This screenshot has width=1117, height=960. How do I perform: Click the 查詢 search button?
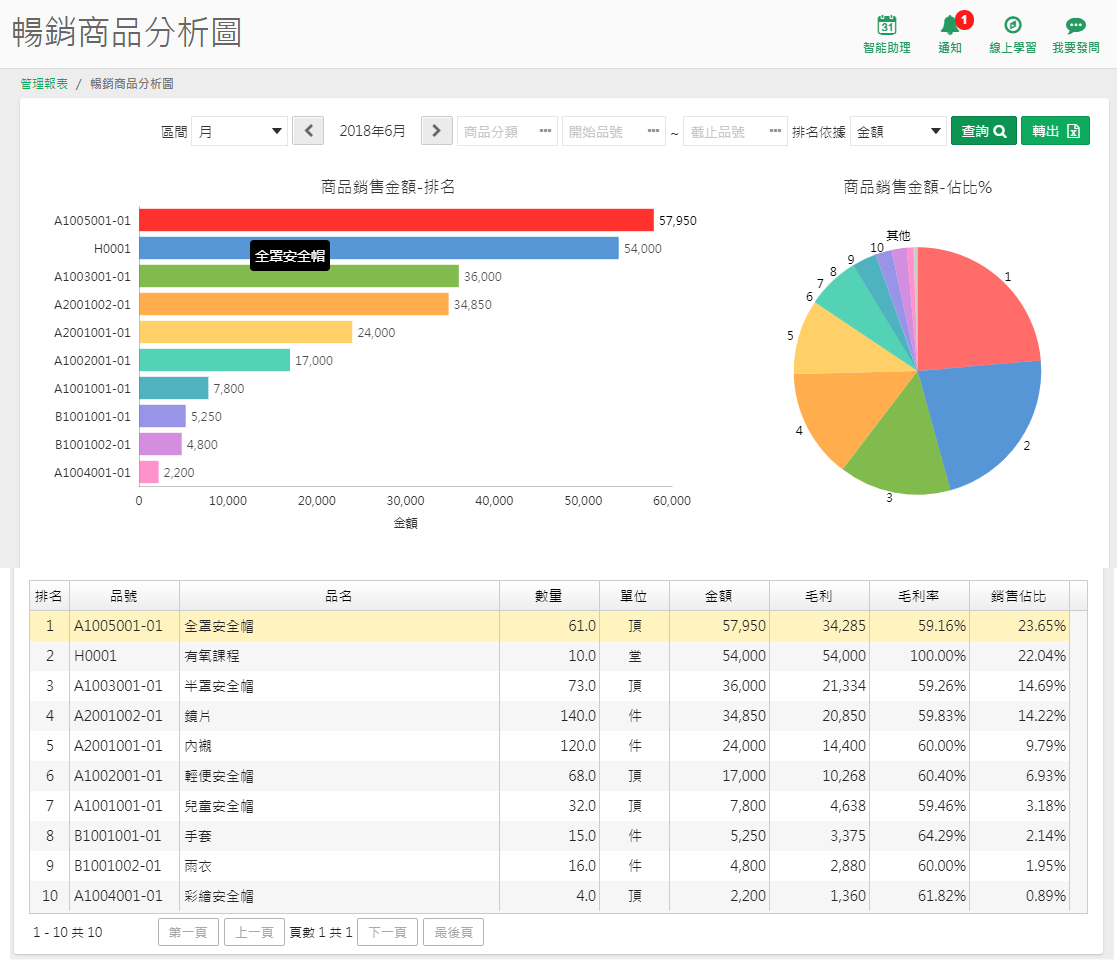(984, 131)
